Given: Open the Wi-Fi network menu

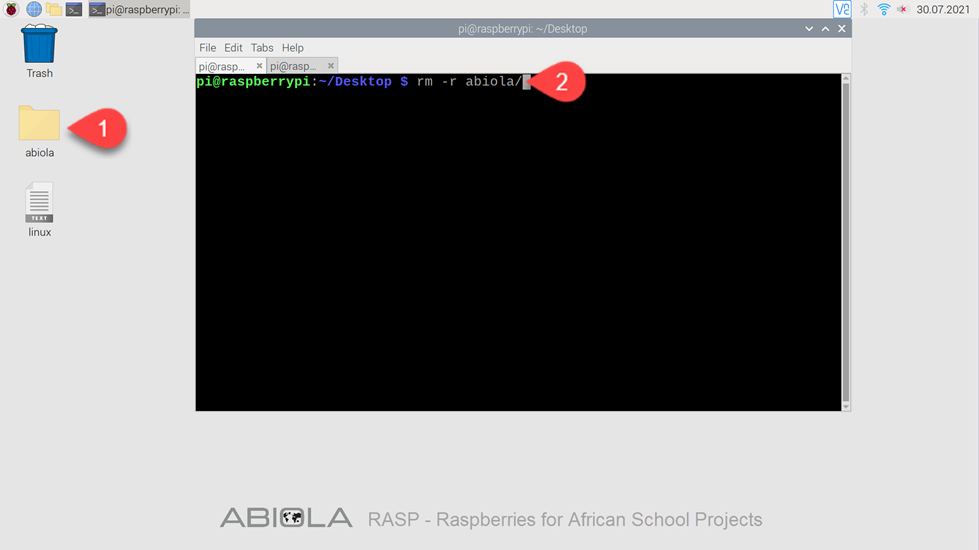Looking at the screenshot, I should (x=883, y=9).
